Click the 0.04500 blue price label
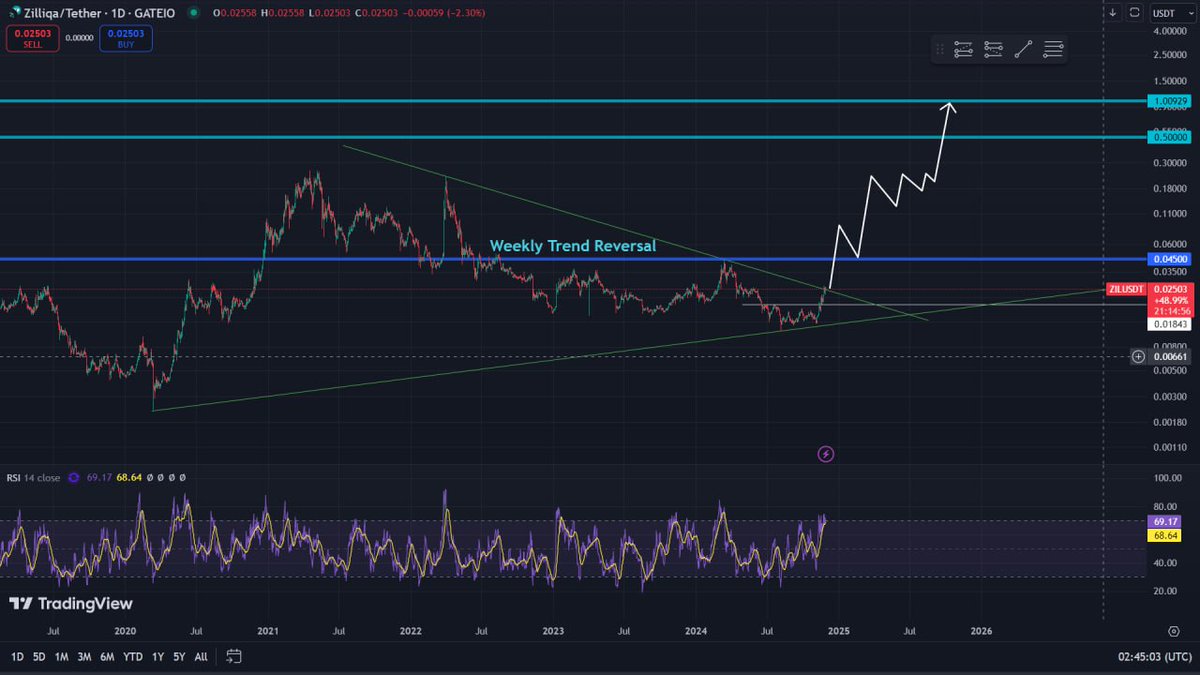This screenshot has height=675, width=1200. 1168,259
